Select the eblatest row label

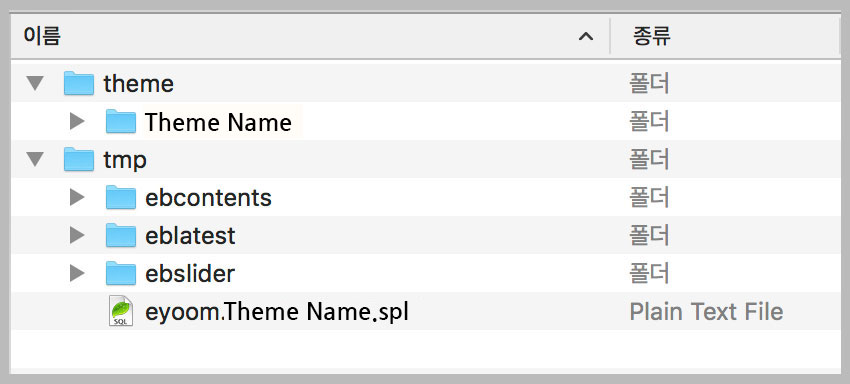point(190,236)
